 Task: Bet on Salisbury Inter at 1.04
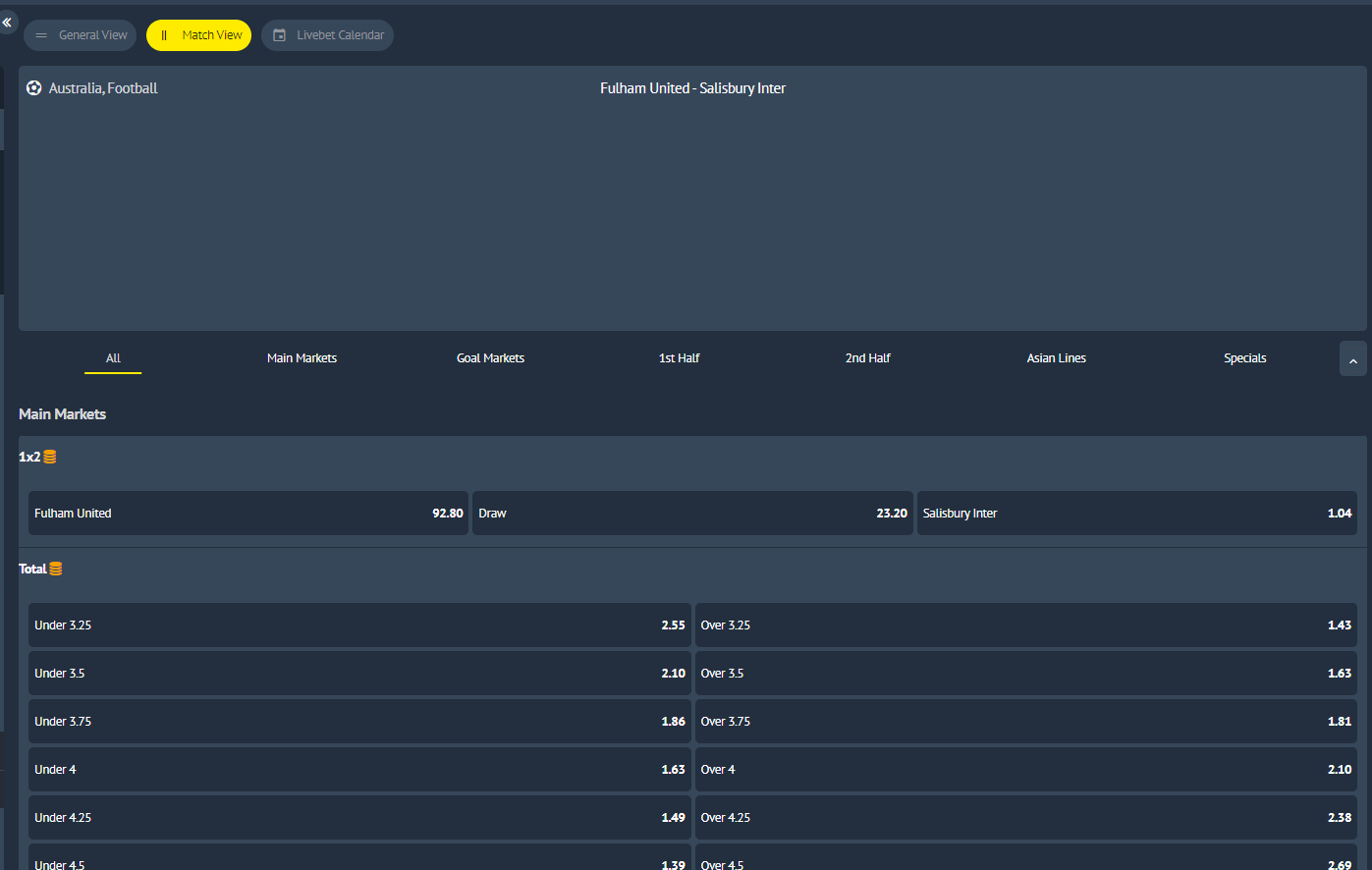(1137, 514)
